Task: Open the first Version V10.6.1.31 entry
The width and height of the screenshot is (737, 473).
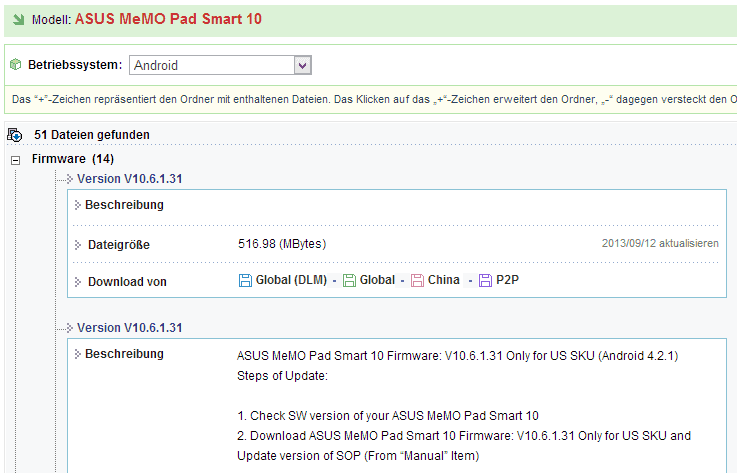Action: pos(130,179)
